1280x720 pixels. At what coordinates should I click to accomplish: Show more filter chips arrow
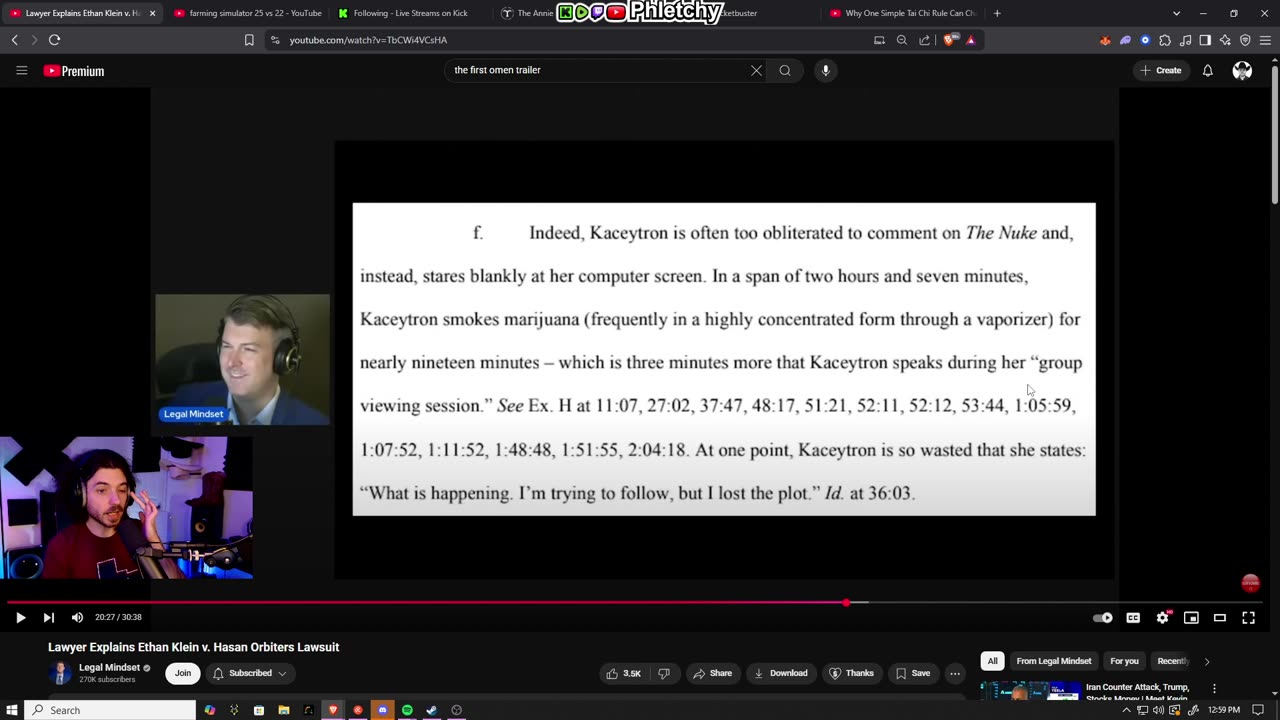[x=1206, y=661]
